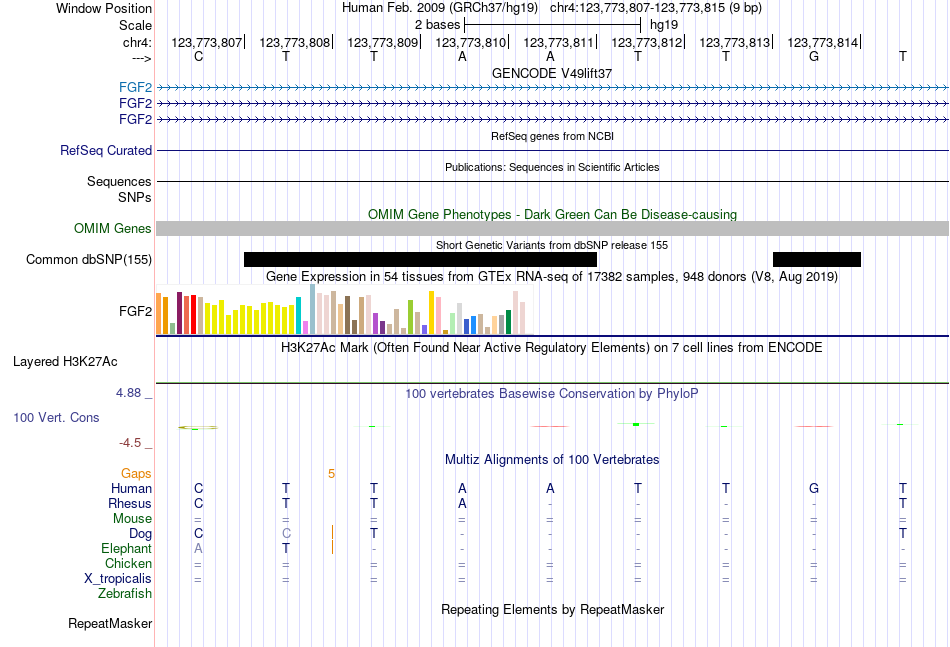Click the orange 5 gap count marker
This screenshot has height=647, width=950.
pyautogui.click(x=331, y=474)
